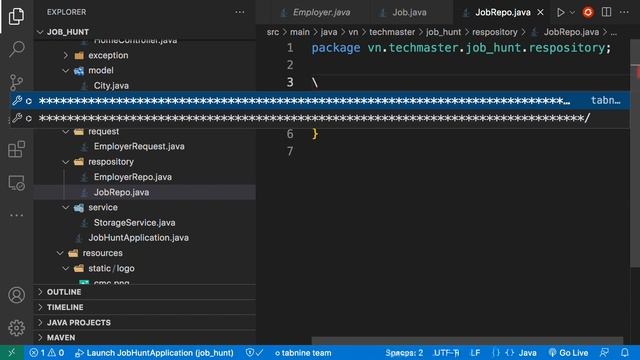Open Explorer views and more actions
Screen dimensions: 640x360
click(x=240, y=12)
